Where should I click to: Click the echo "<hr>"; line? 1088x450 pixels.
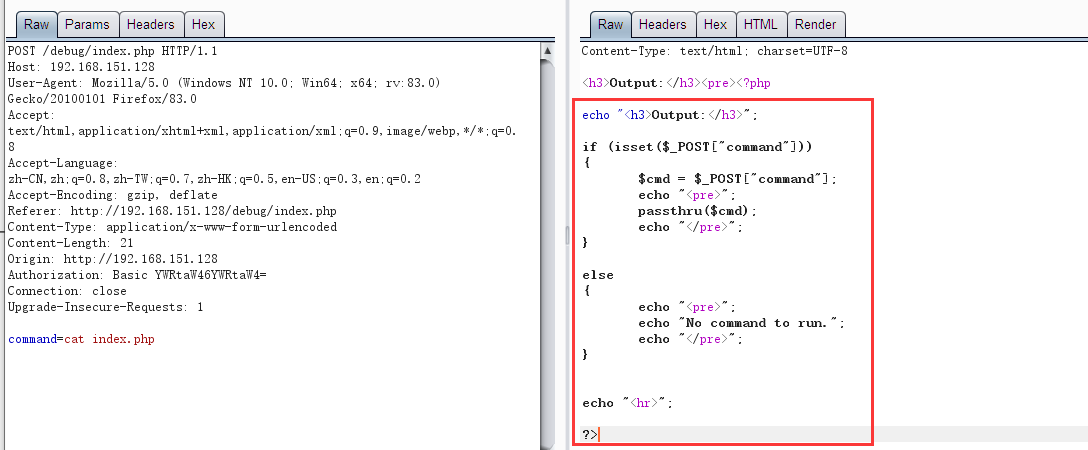click(x=627, y=403)
